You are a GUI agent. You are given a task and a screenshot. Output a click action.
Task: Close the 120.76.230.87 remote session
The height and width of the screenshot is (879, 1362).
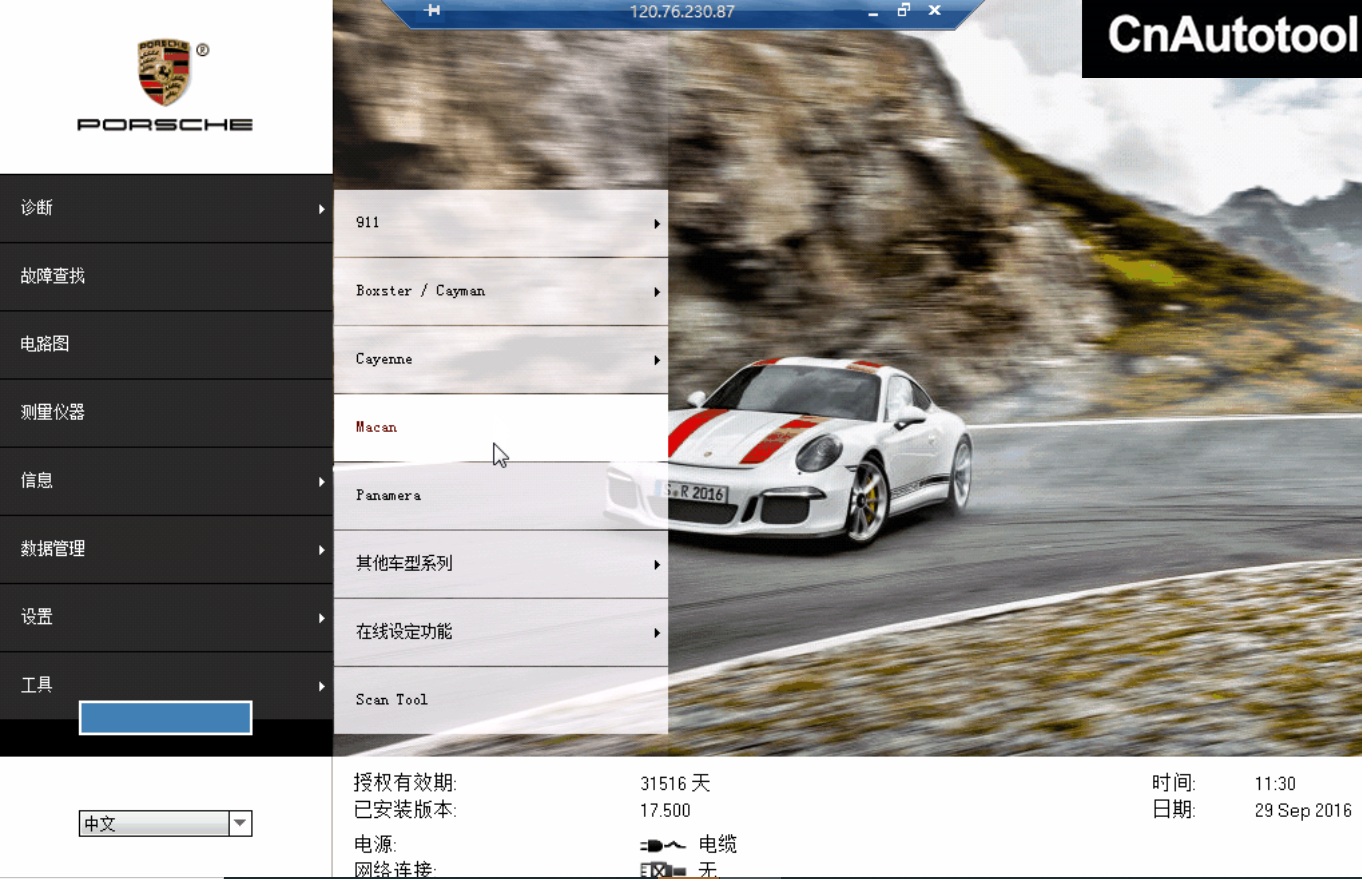[934, 10]
